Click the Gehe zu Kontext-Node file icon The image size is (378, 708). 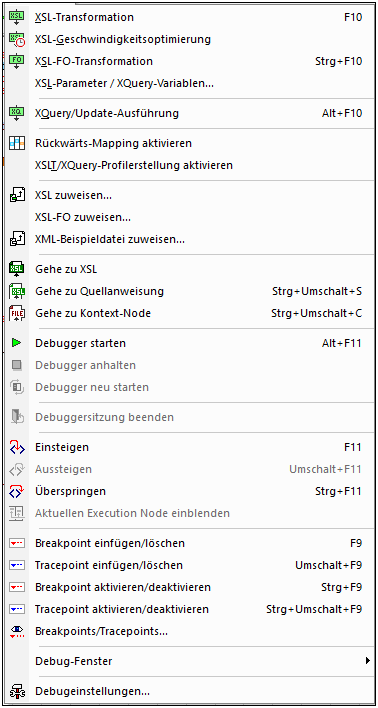tap(17, 313)
